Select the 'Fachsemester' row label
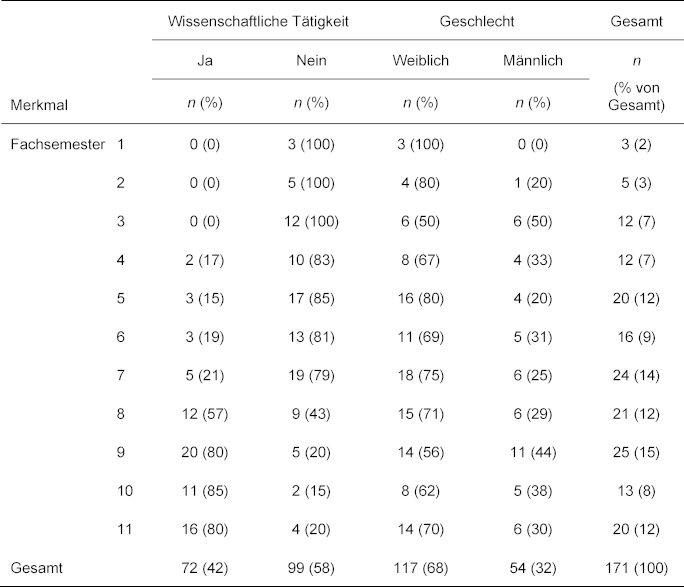Screen dimensions: 684x587 (x=57, y=144)
